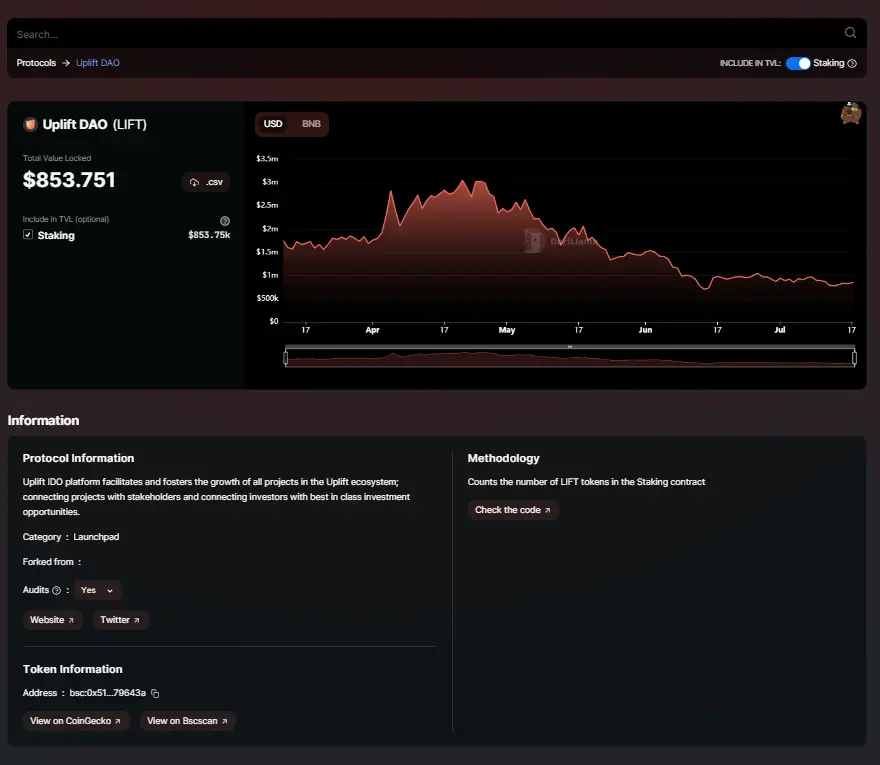880x765 pixels.
Task: Click the Methodology heading
Action: [x=503, y=458]
